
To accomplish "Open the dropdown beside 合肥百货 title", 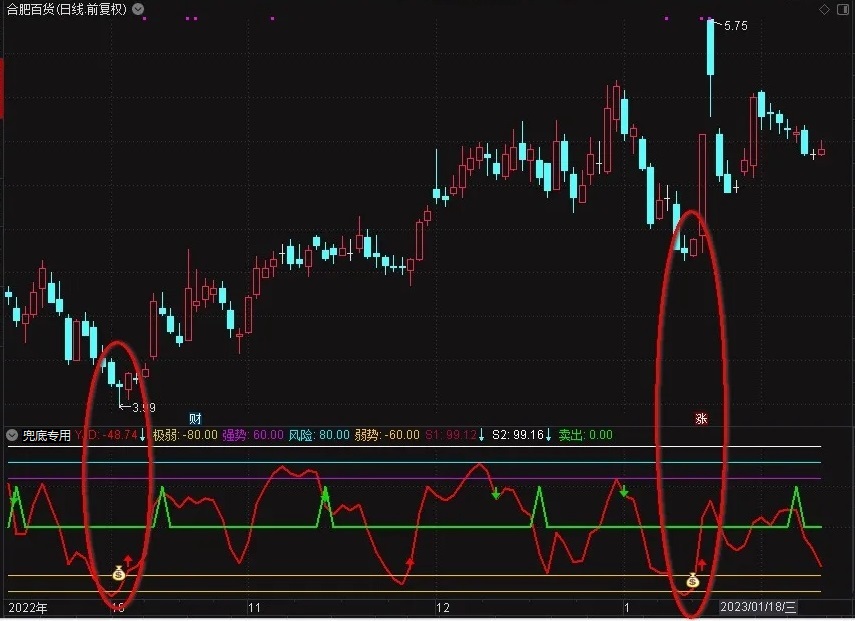I will (138, 9).
